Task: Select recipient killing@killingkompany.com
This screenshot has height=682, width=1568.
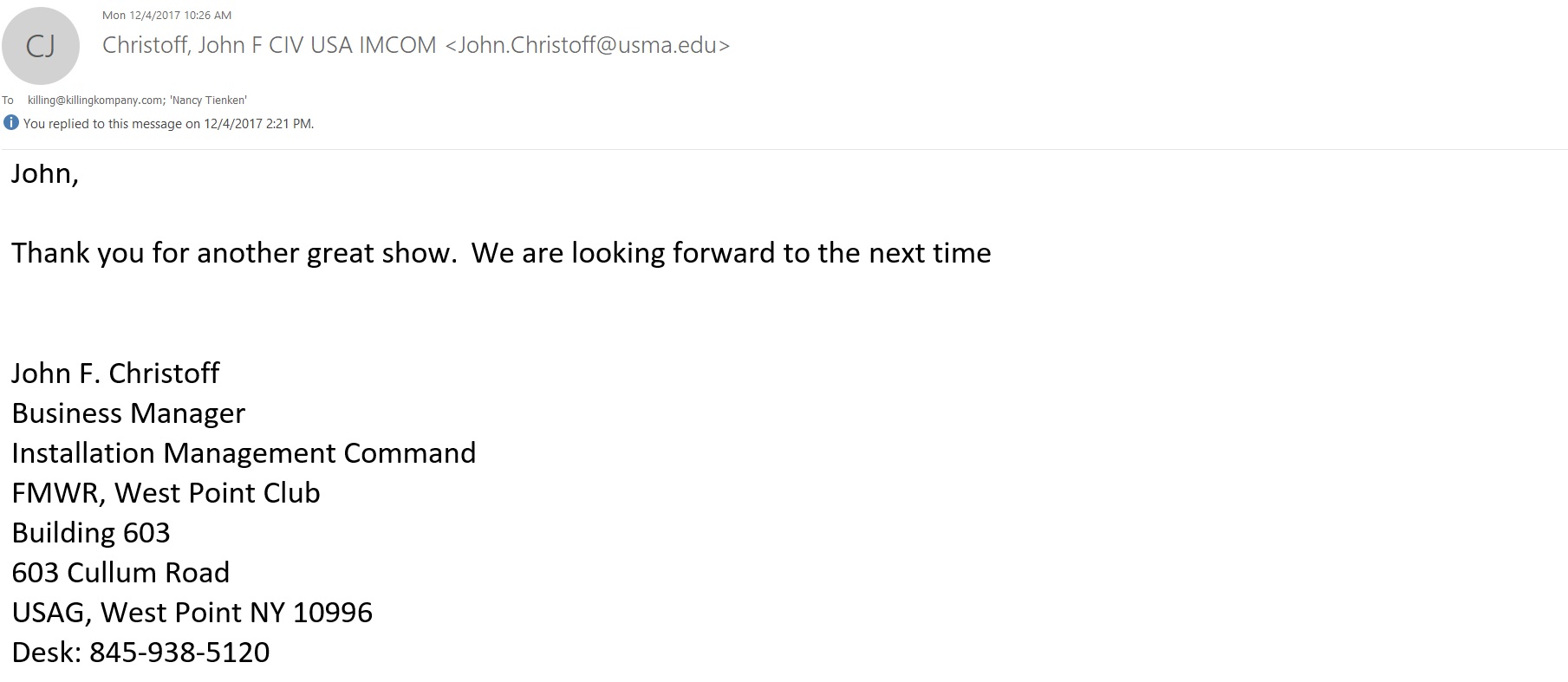Action: click(x=95, y=101)
